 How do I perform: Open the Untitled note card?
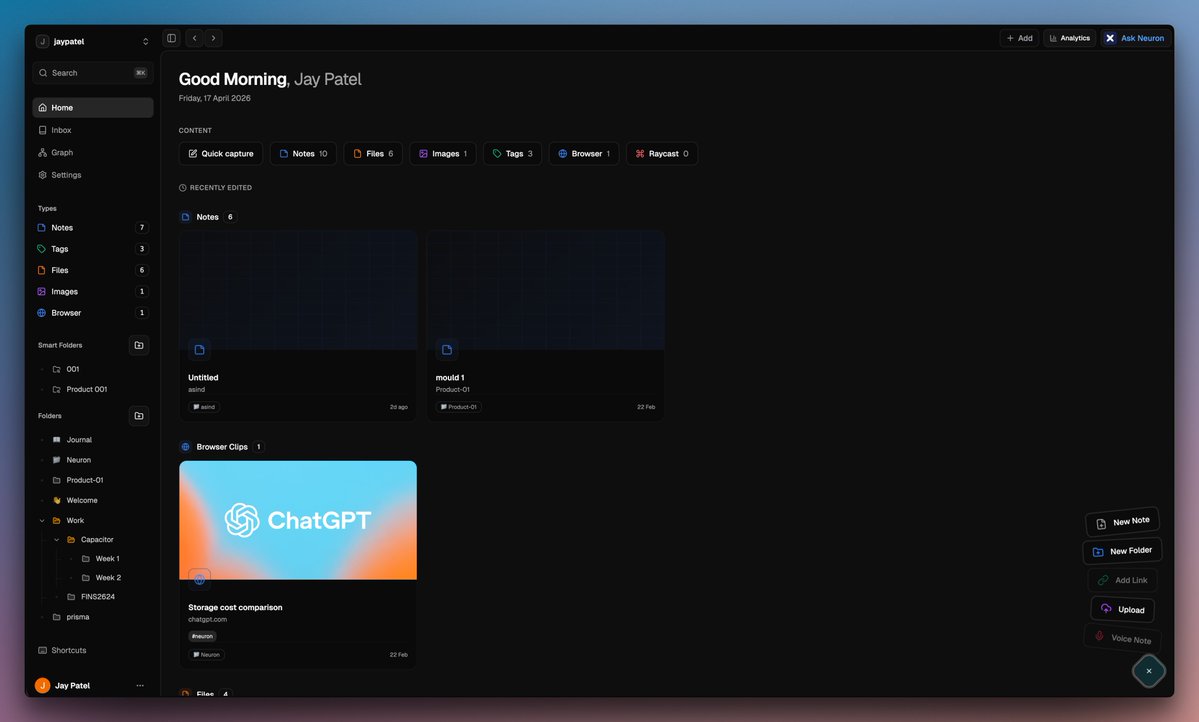point(298,326)
